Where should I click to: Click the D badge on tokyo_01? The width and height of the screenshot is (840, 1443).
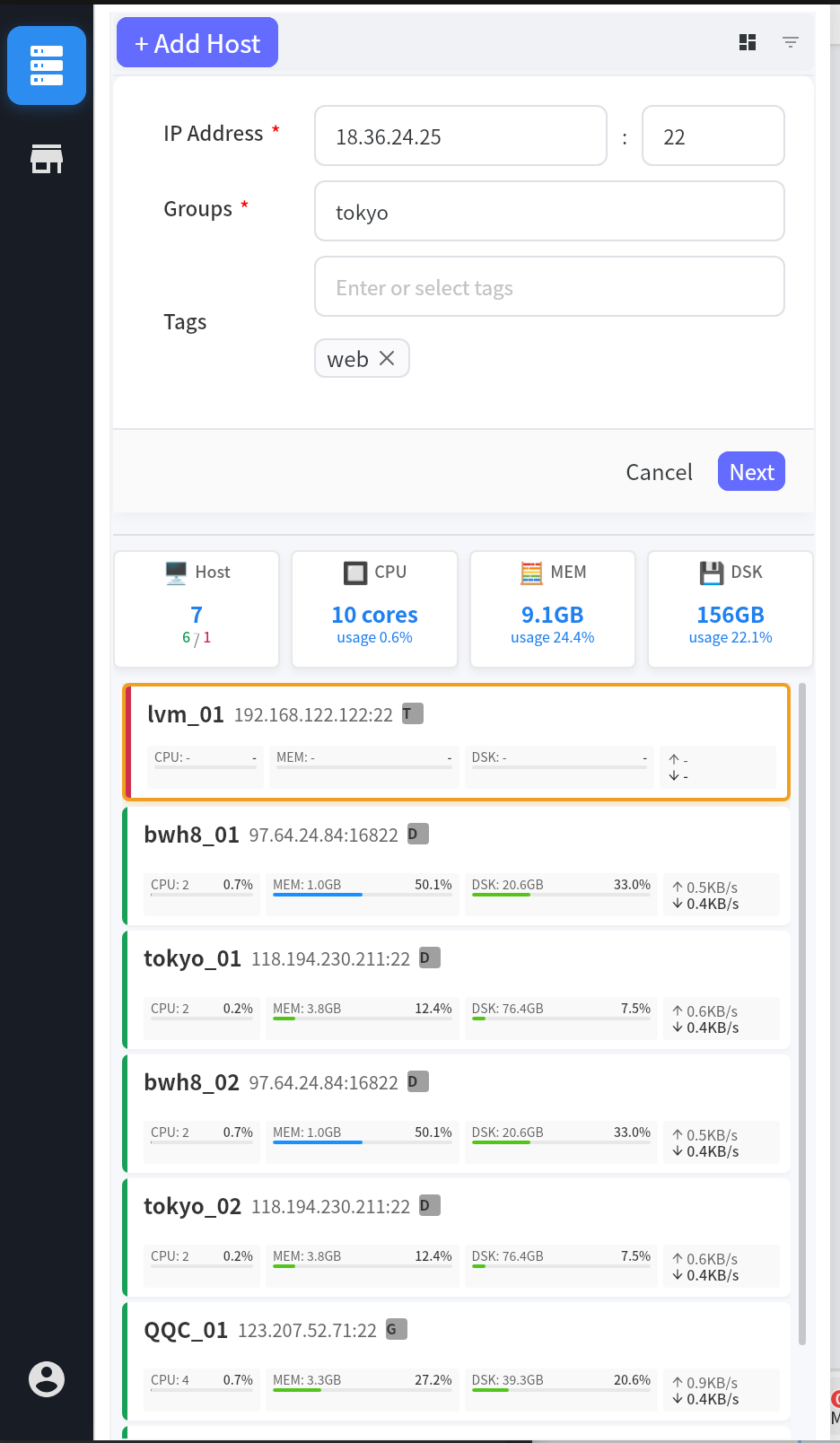429,958
